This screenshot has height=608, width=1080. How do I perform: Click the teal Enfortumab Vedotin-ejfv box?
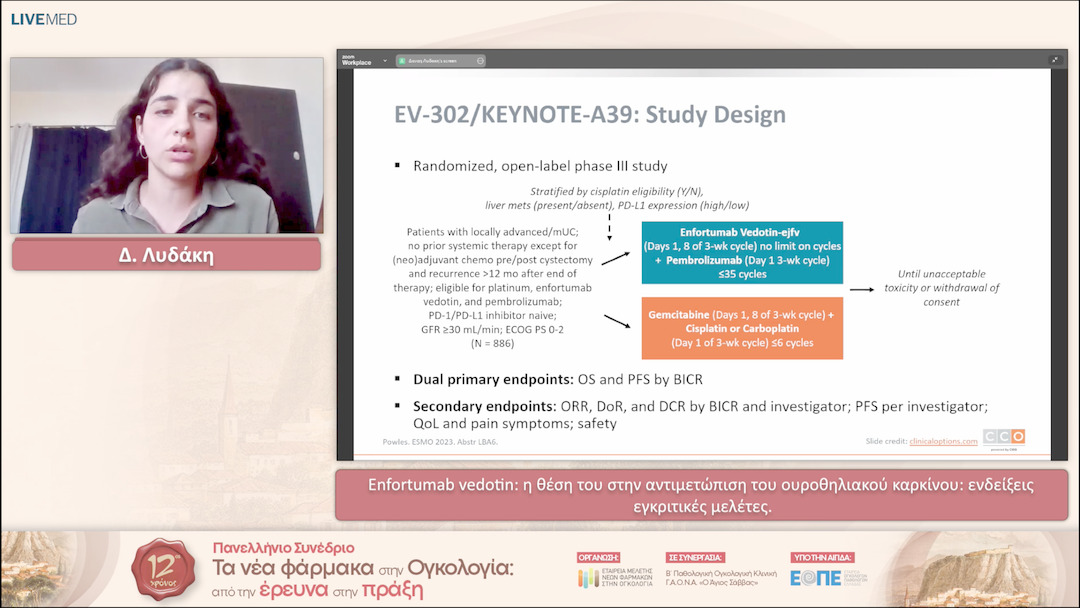click(741, 253)
